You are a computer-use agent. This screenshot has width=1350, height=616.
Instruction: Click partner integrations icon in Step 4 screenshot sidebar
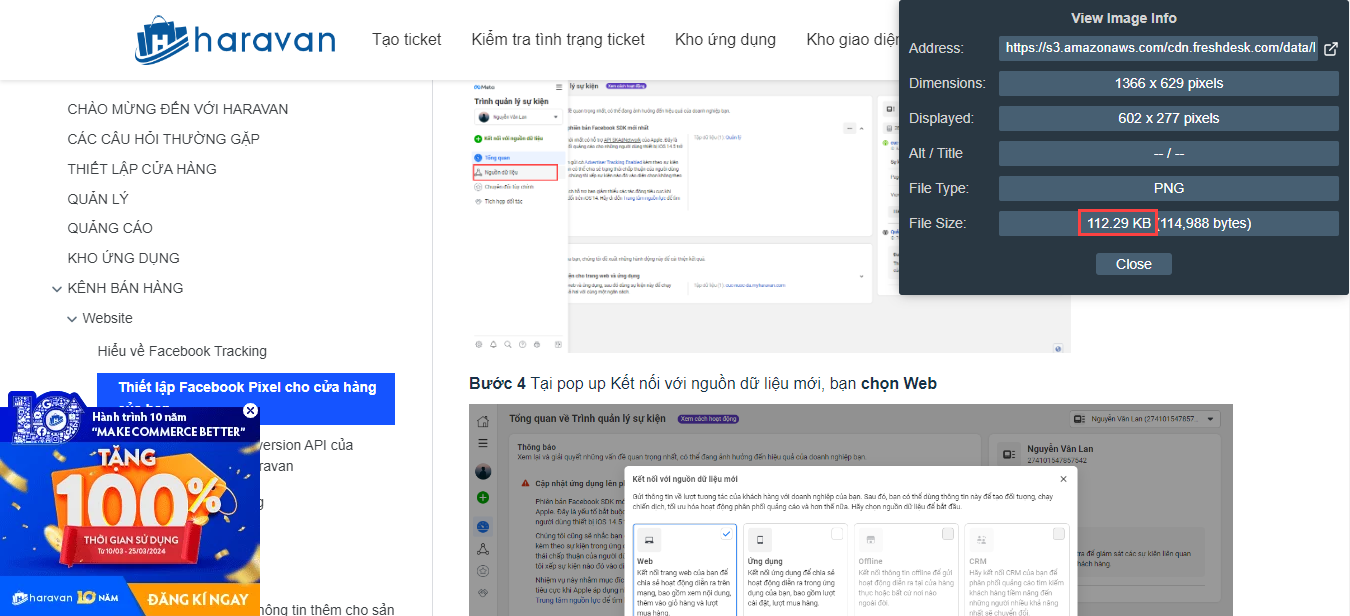click(483, 593)
